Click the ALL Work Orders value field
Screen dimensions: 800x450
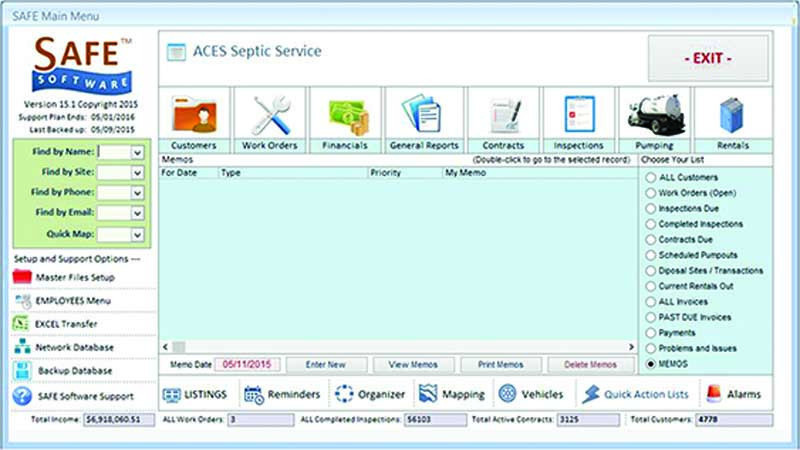pos(261,419)
